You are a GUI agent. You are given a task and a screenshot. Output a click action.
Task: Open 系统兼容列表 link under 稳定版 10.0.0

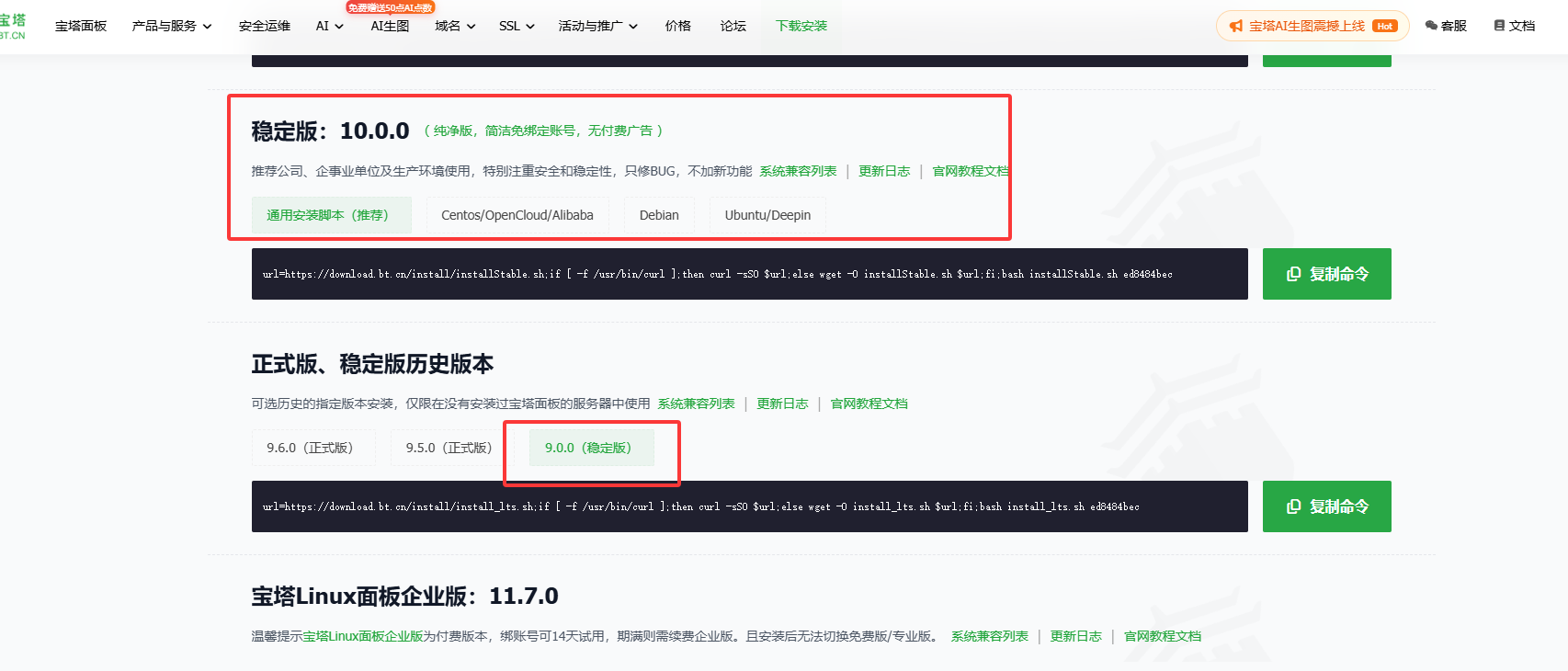pos(798,171)
